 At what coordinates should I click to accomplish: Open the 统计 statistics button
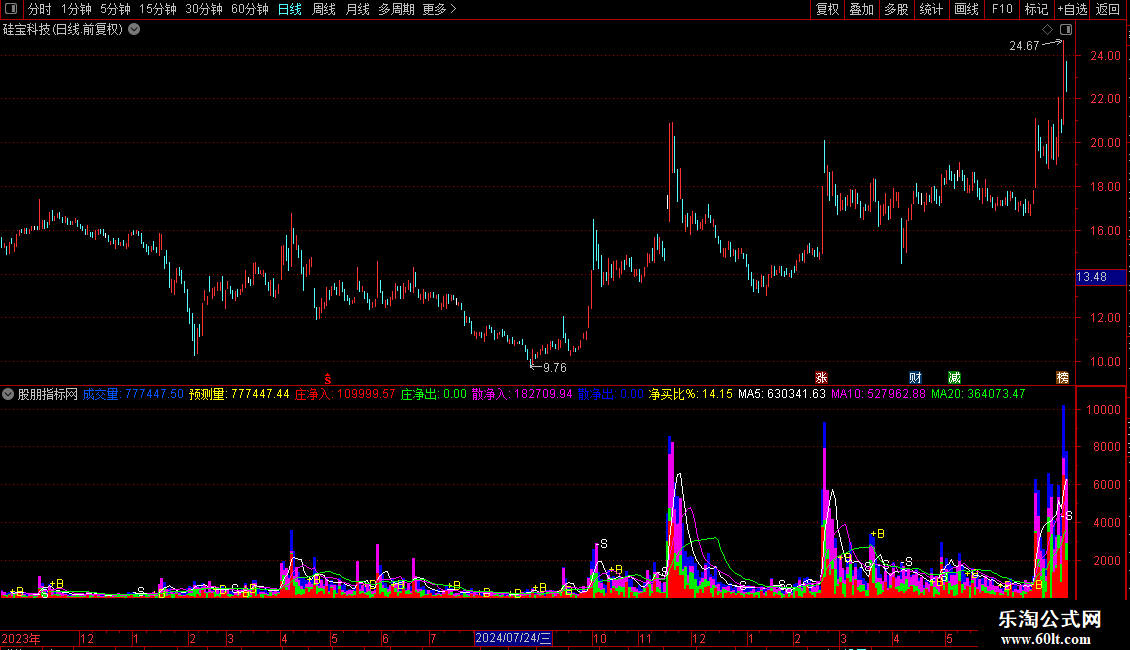point(930,9)
